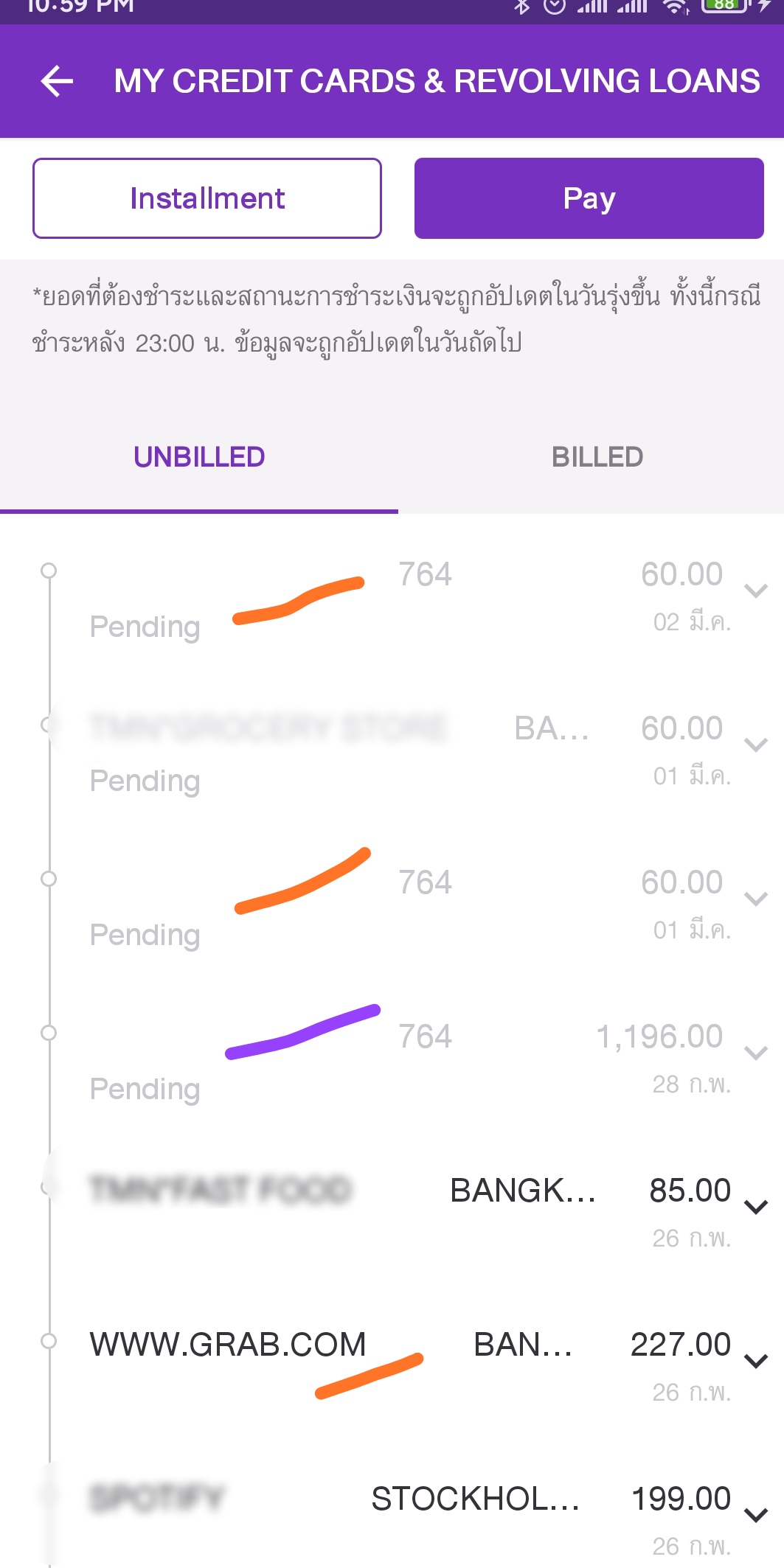Click timeline circle of the 02 มี.ค. transaction

pyautogui.click(x=49, y=571)
